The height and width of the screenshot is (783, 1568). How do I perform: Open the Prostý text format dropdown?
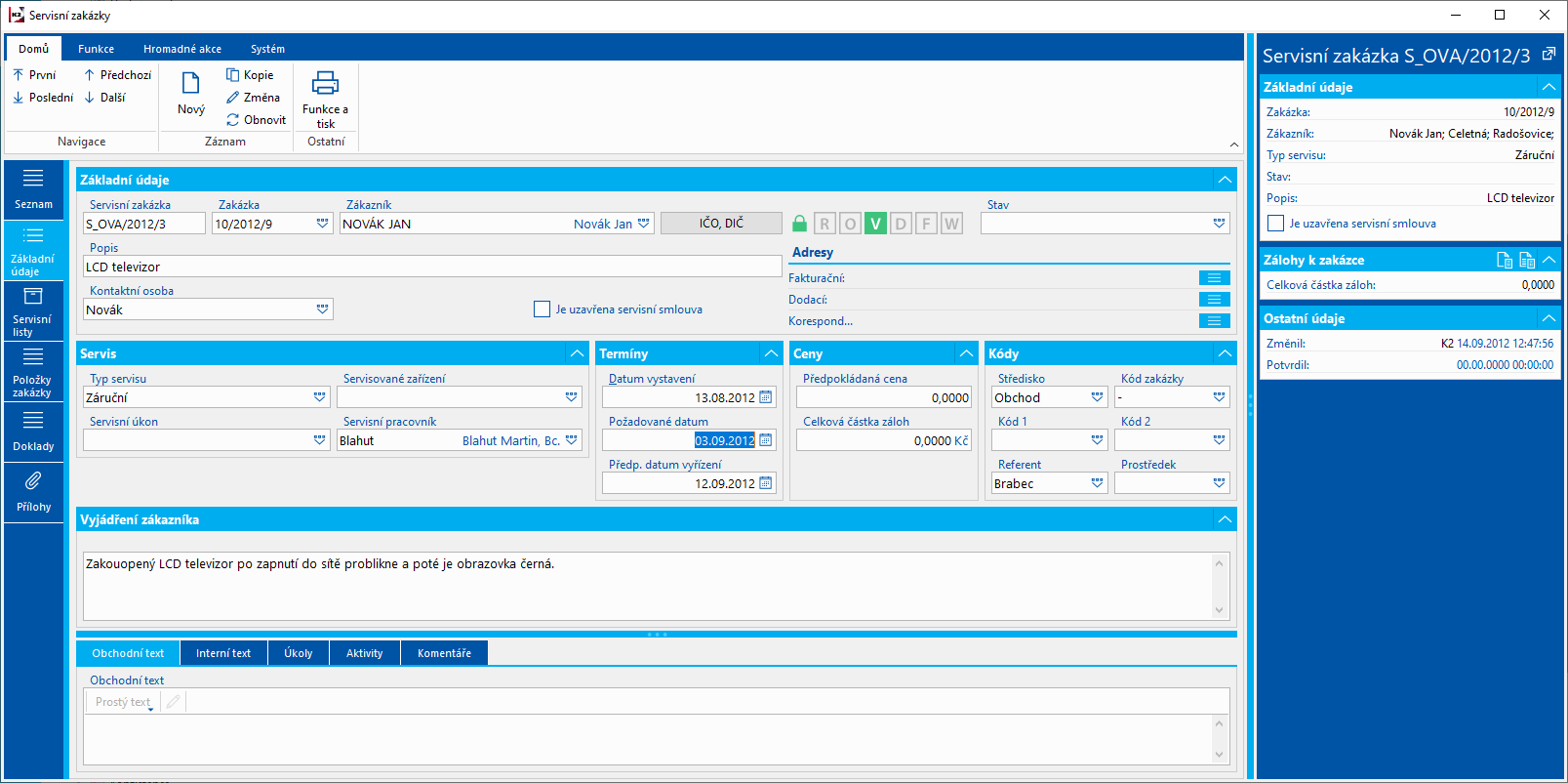tap(124, 702)
